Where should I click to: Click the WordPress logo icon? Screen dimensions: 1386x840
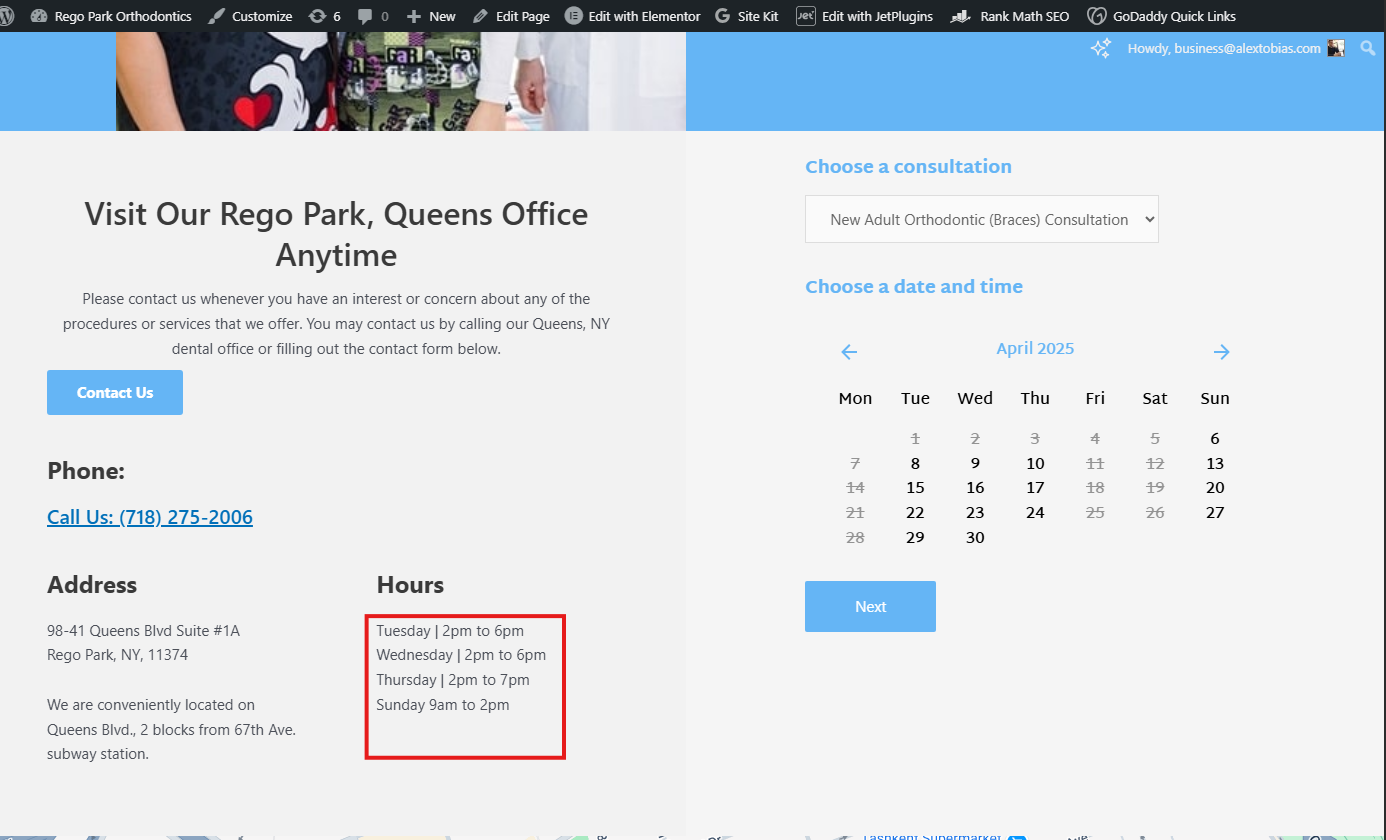(6, 16)
